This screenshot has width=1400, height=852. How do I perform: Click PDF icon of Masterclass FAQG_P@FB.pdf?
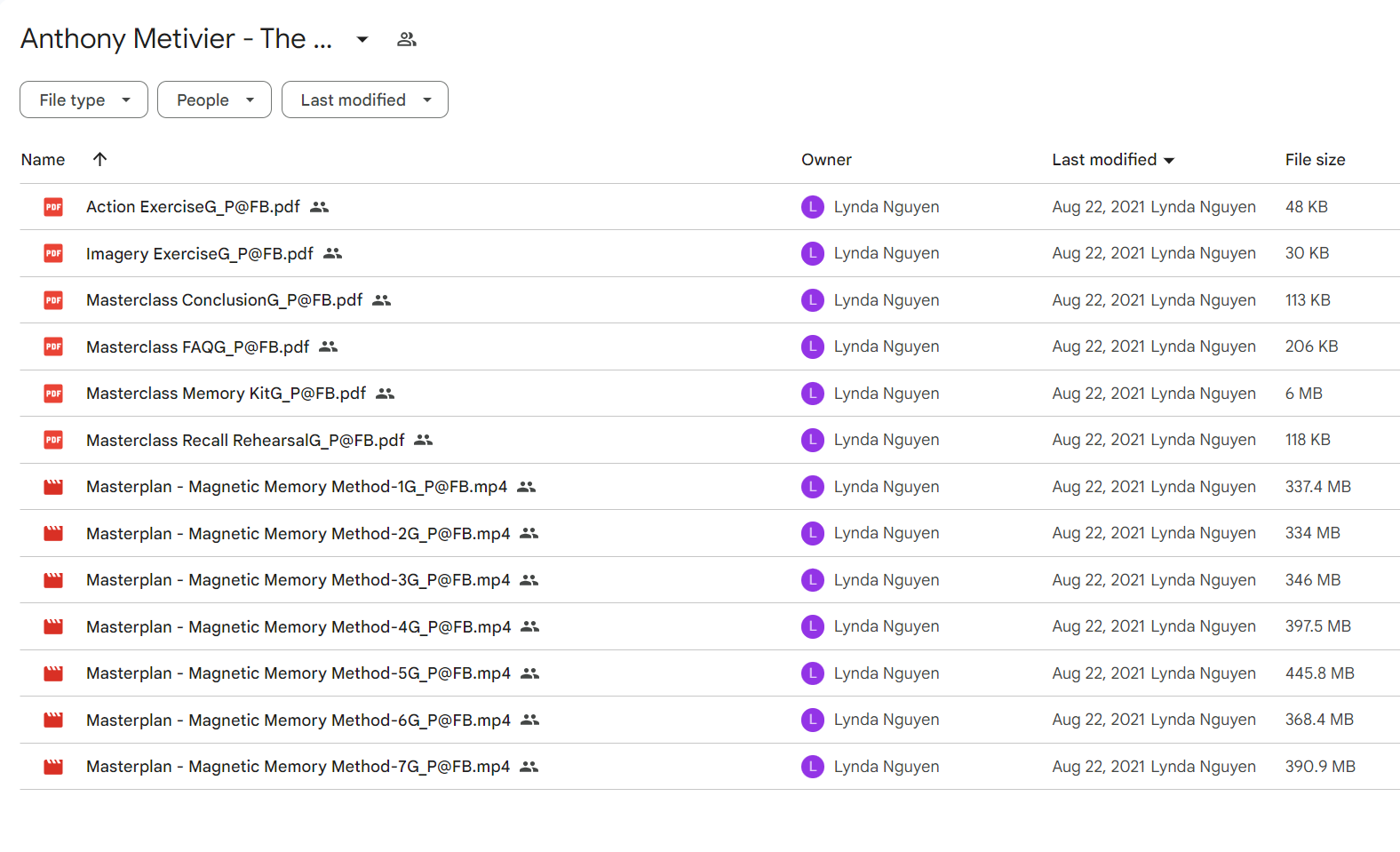[x=53, y=346]
